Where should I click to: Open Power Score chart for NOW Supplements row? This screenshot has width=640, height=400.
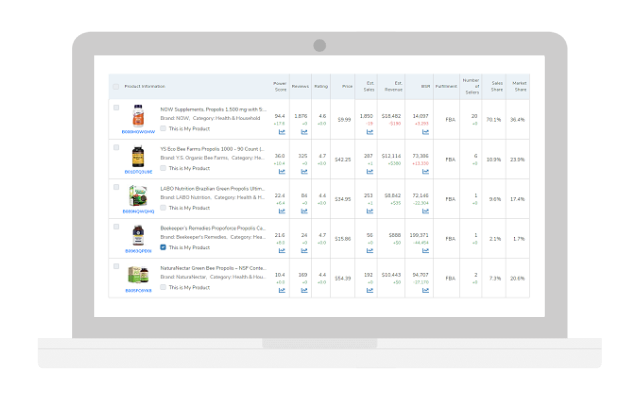point(279,132)
